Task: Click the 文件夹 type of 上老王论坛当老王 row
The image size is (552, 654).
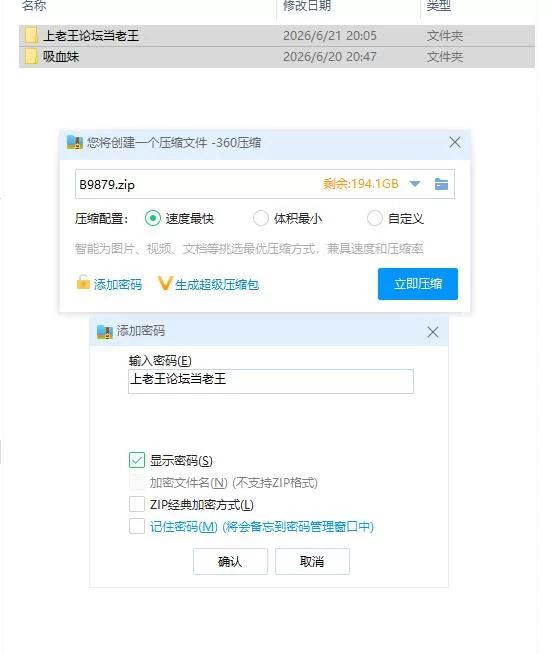Action: [x=445, y=36]
